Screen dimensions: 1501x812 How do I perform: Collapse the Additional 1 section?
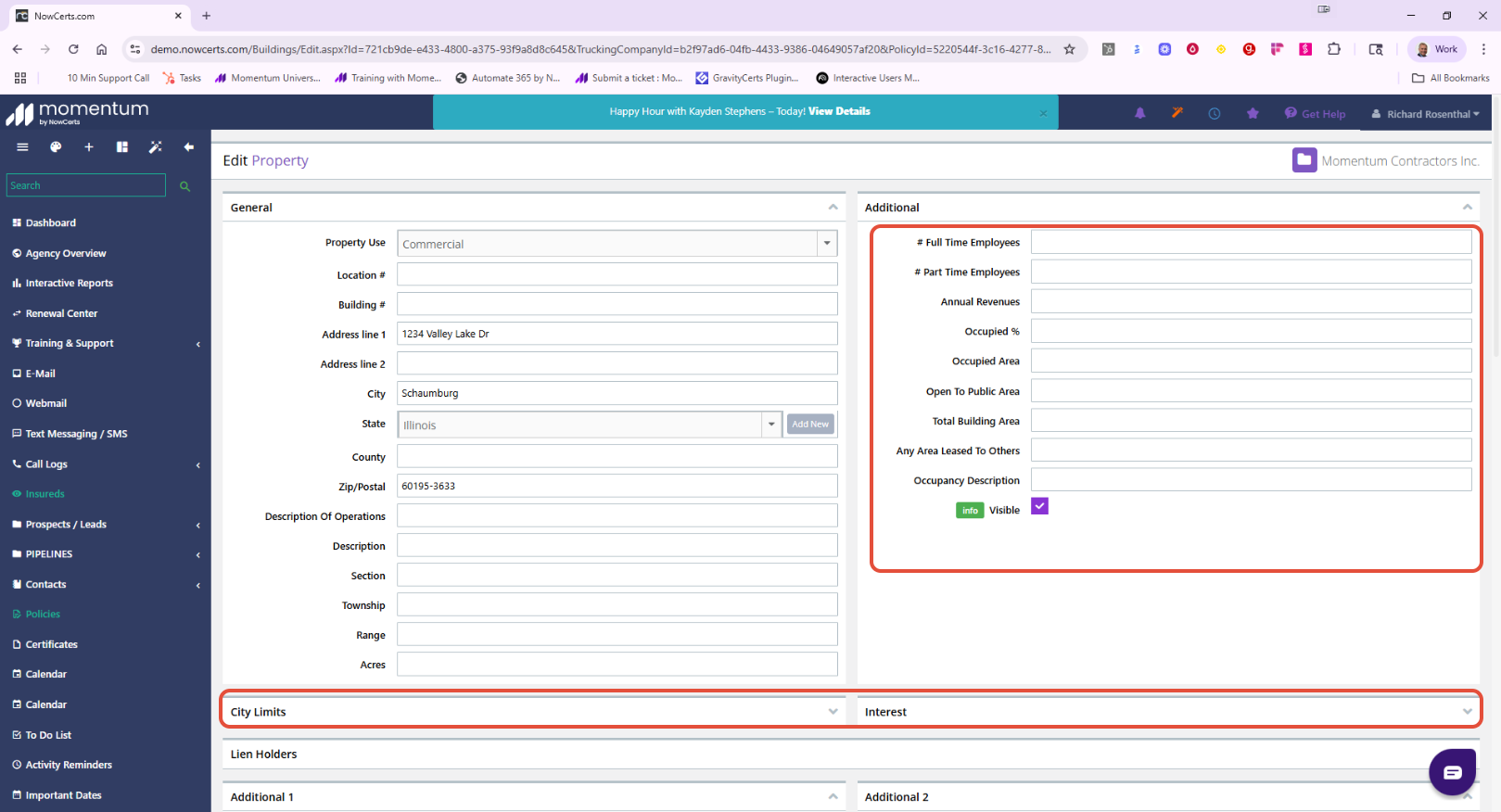point(833,797)
